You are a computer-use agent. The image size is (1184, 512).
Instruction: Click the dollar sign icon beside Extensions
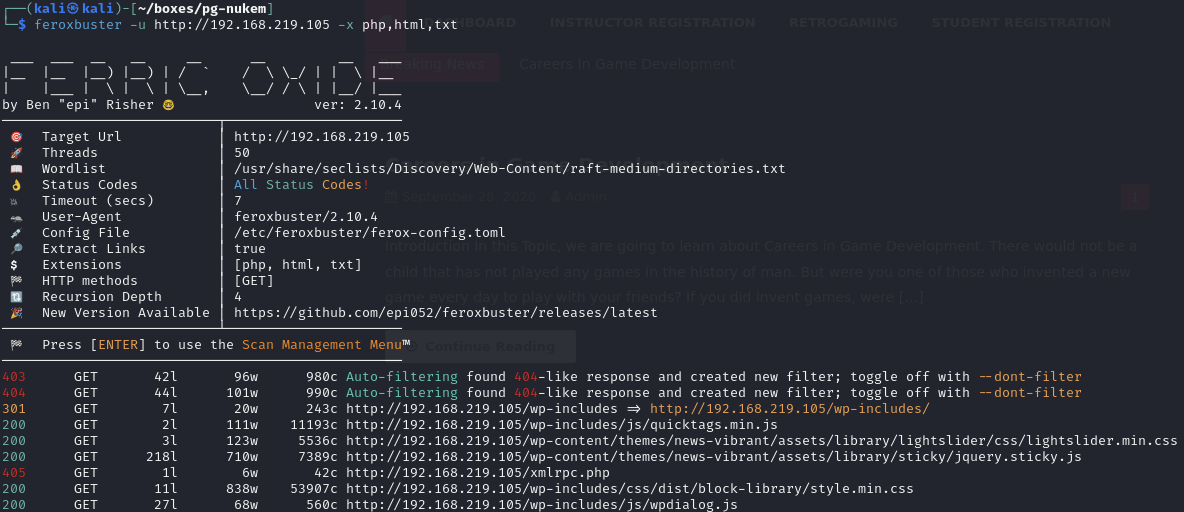pos(14,265)
